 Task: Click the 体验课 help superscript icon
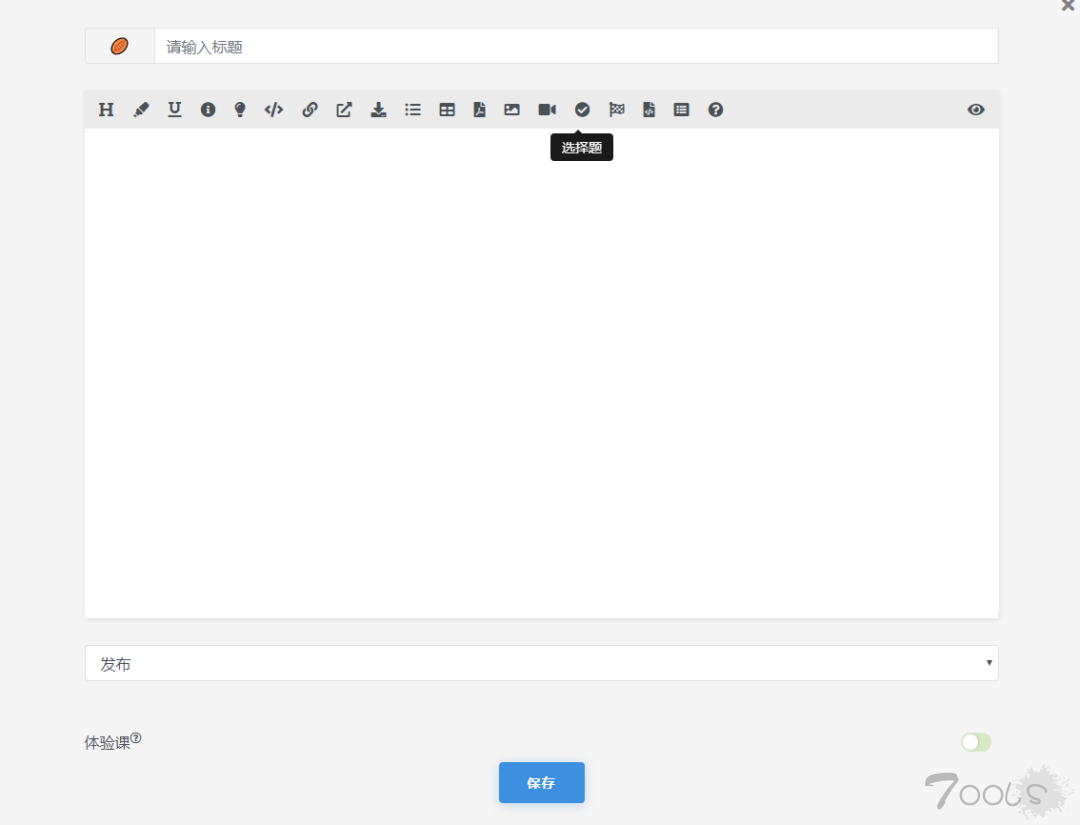[136, 738]
